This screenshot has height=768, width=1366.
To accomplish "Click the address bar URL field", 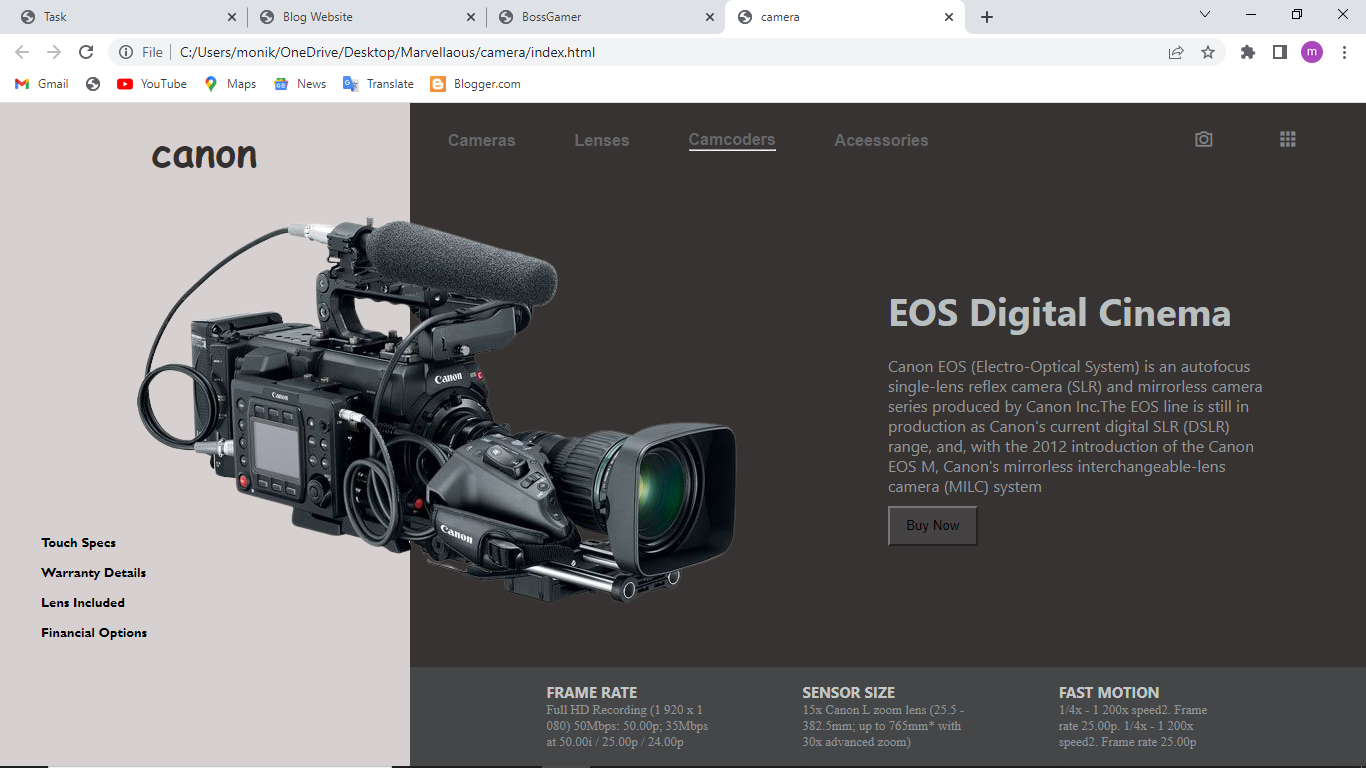I will 660,52.
